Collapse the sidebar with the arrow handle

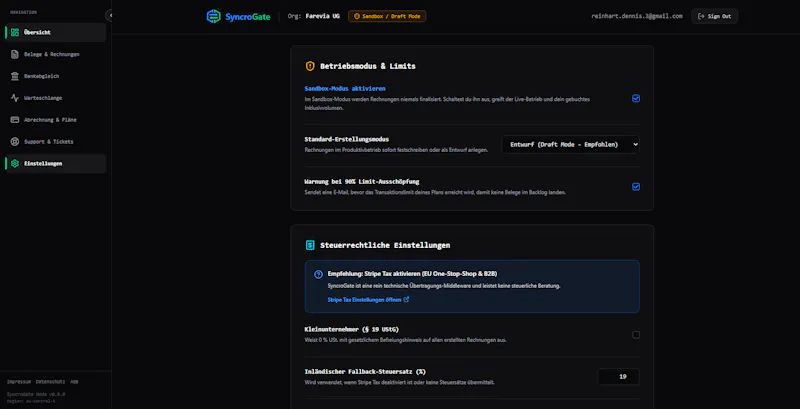[x=109, y=15]
